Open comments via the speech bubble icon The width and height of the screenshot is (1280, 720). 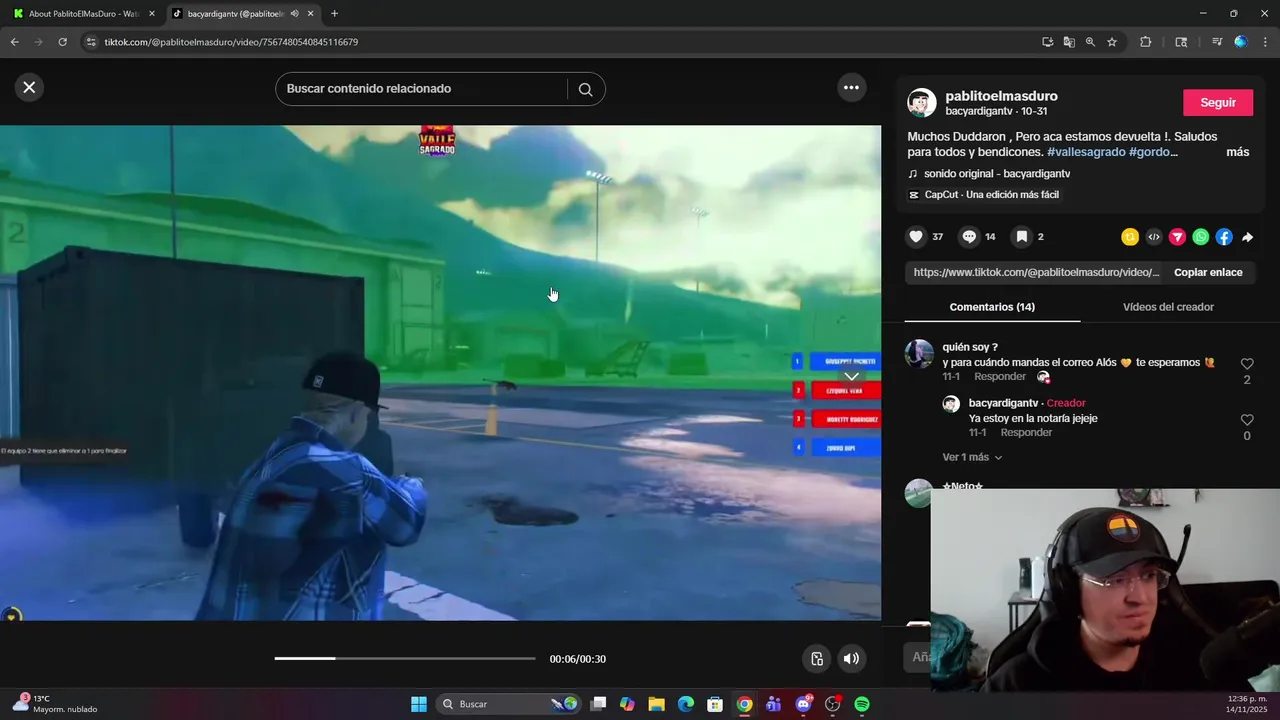point(968,237)
